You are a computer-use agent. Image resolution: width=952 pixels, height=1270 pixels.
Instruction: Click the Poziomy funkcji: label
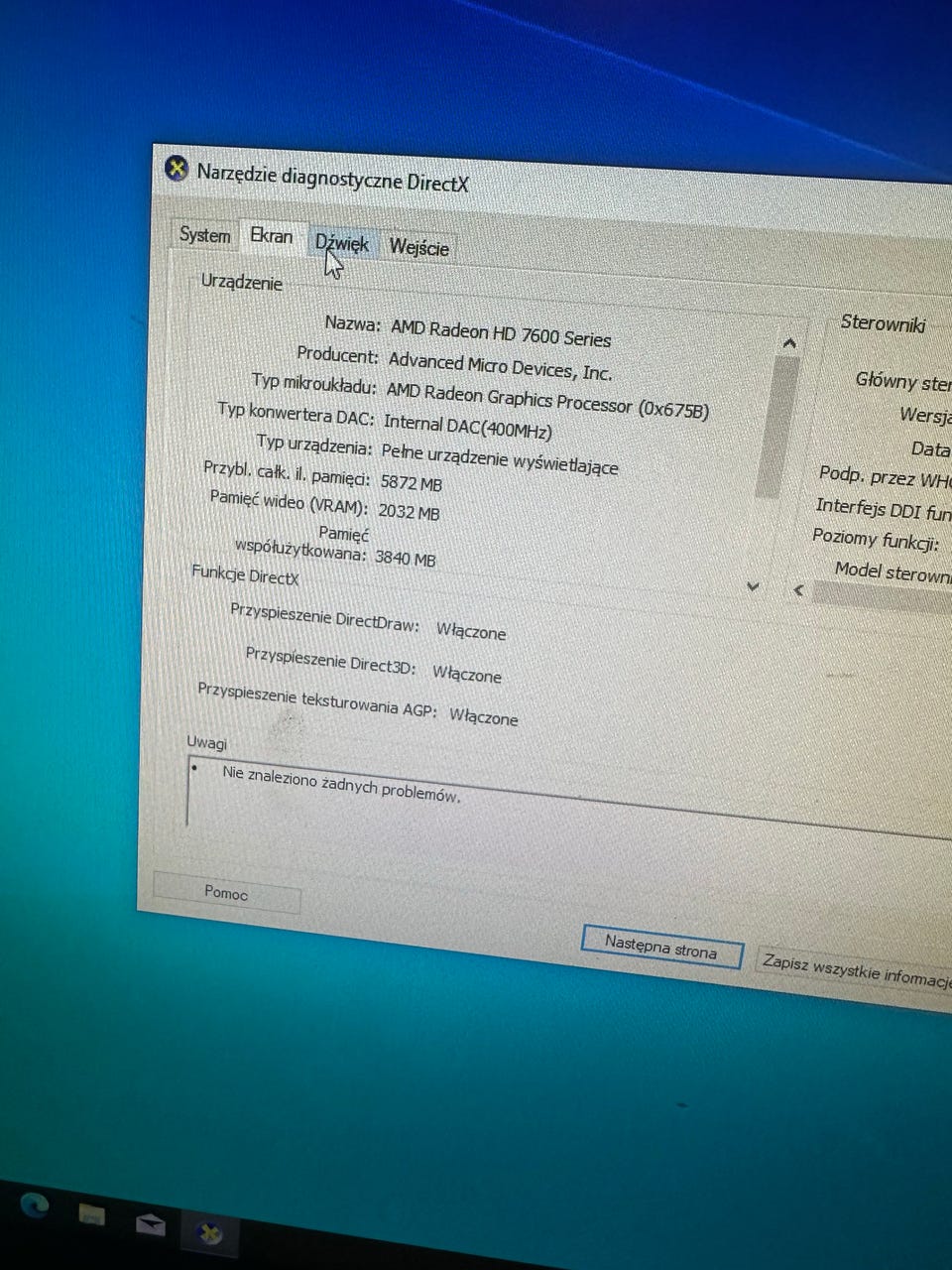[876, 540]
